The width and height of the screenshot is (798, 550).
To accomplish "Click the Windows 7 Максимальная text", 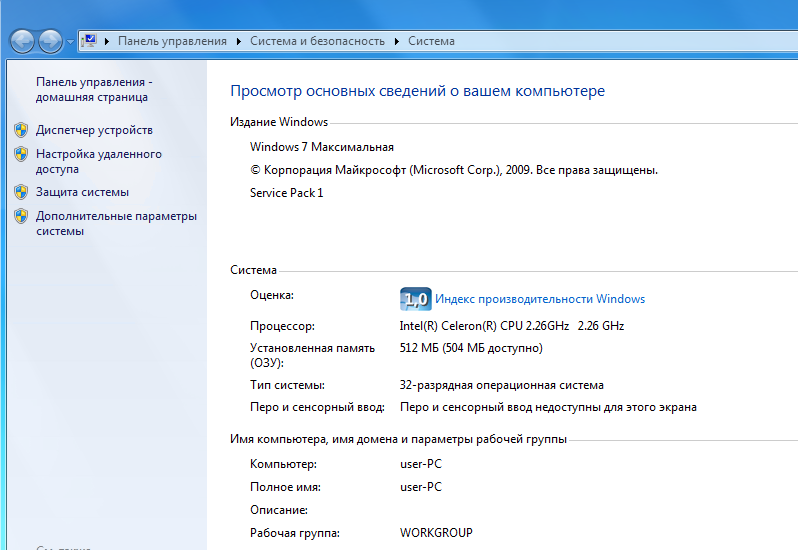I will pos(322,147).
